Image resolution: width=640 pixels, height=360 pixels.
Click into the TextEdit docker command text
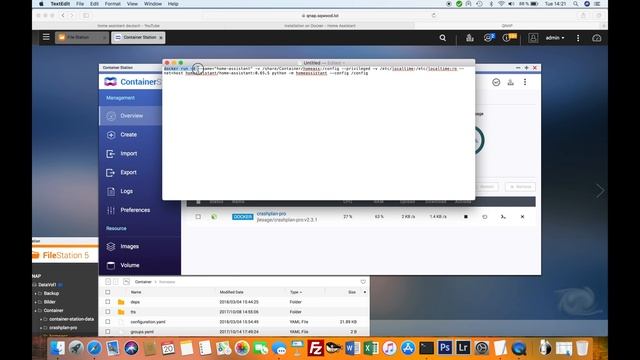point(314,71)
